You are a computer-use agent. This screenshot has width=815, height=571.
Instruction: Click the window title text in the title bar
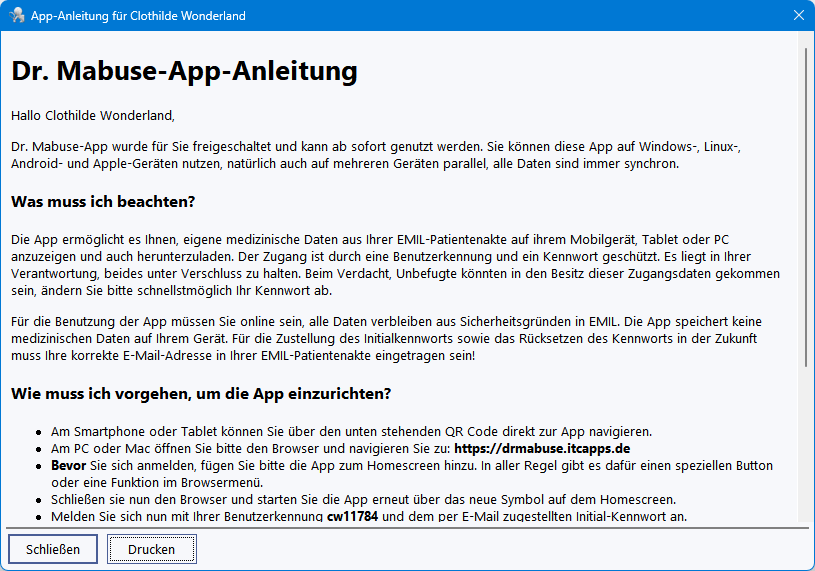(x=138, y=16)
